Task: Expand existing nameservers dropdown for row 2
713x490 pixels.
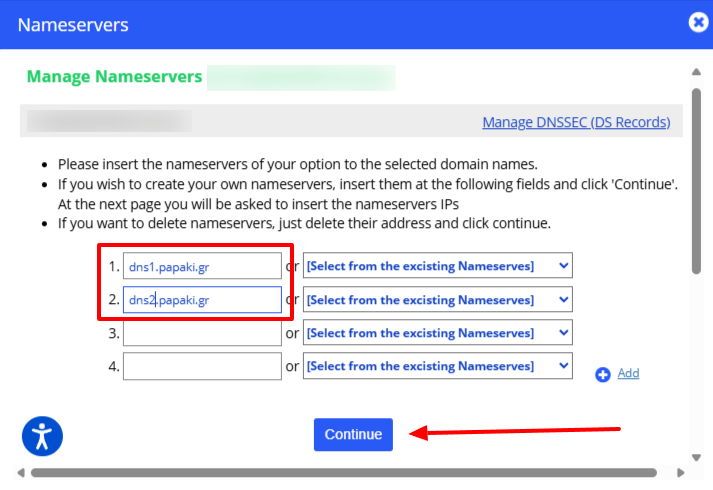Action: pyautogui.click(x=437, y=299)
